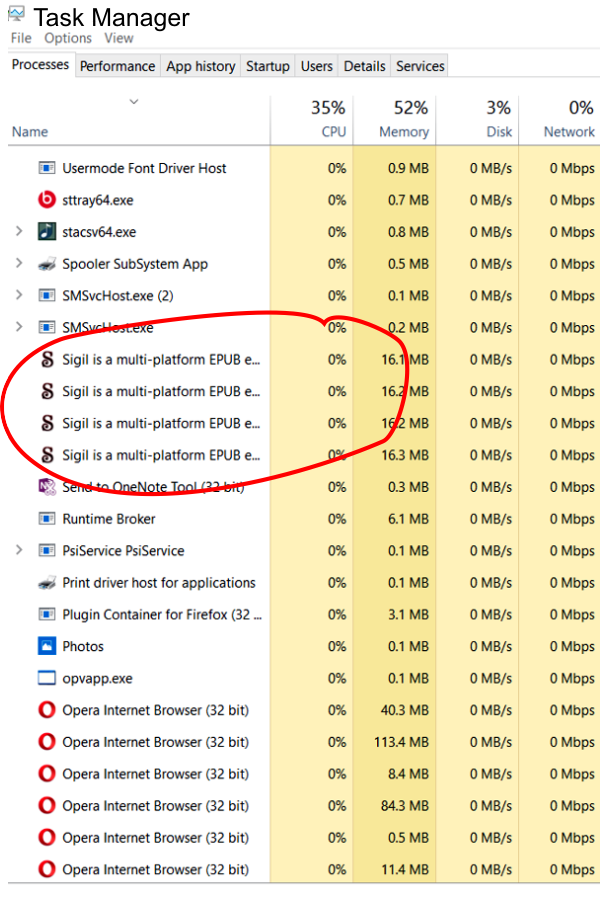This screenshot has width=600, height=899.
Task: Open the File menu
Action: pos(21,38)
